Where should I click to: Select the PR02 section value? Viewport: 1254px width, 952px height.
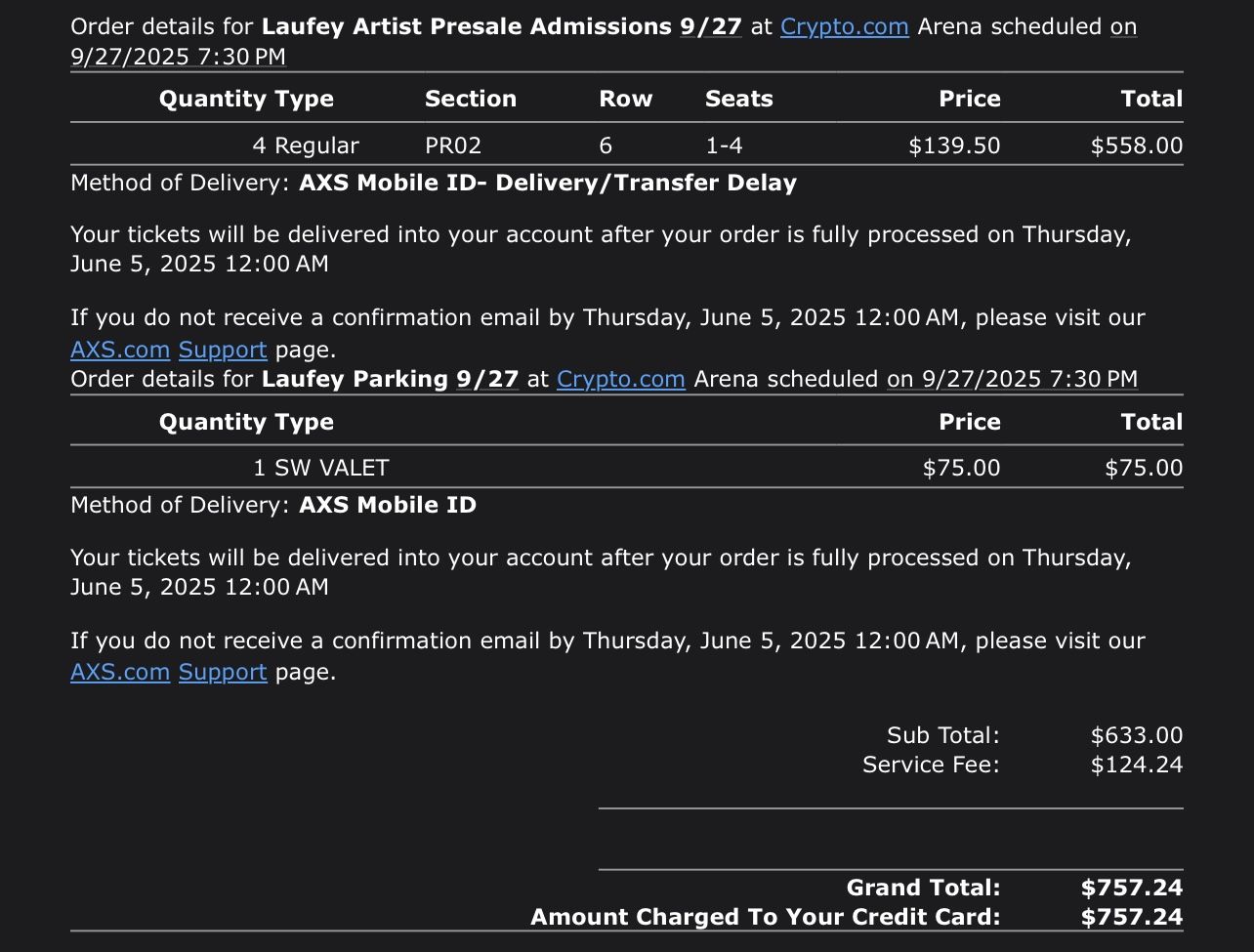[x=453, y=145]
